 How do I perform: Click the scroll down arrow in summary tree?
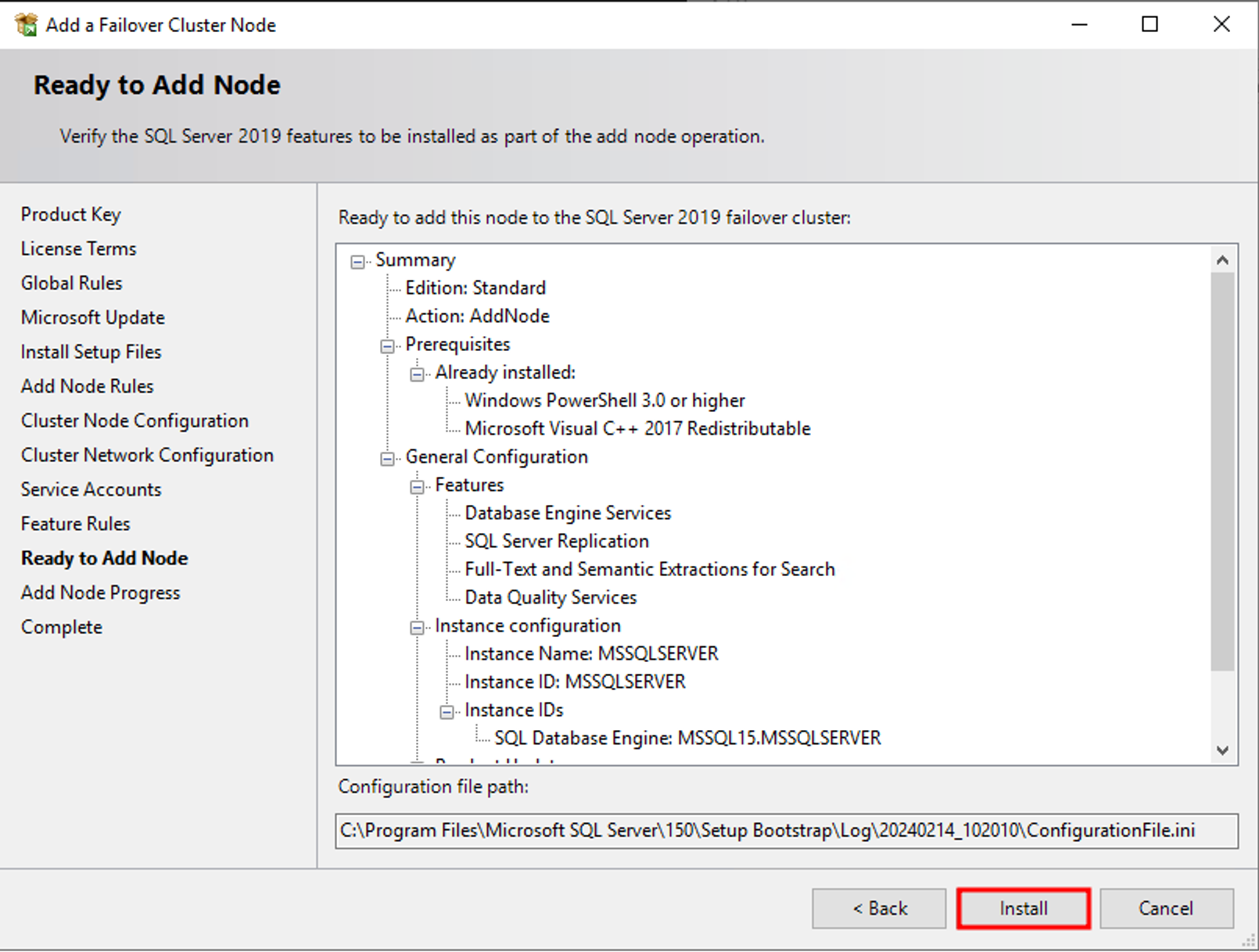pyautogui.click(x=1223, y=750)
